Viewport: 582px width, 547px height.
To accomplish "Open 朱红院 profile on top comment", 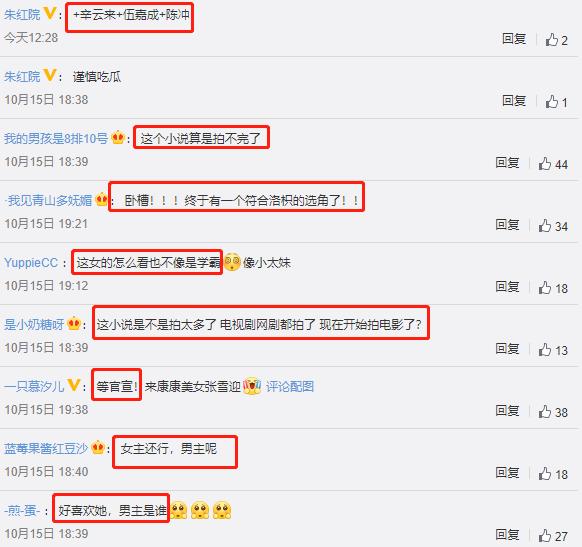I will [x=22, y=15].
